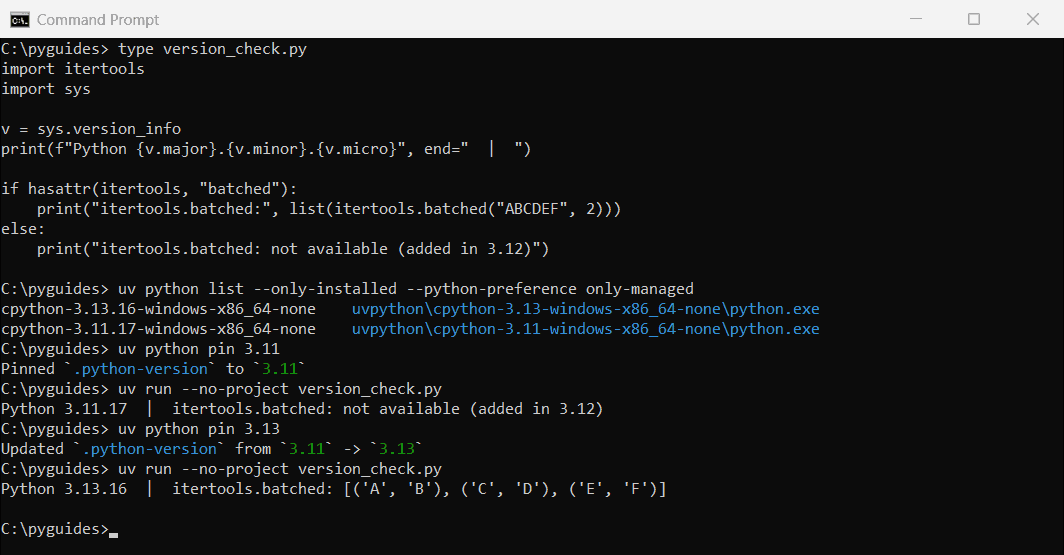Click the batched output list [('A', 'B'), ...]
The height and width of the screenshot is (555, 1064).
pos(505,489)
